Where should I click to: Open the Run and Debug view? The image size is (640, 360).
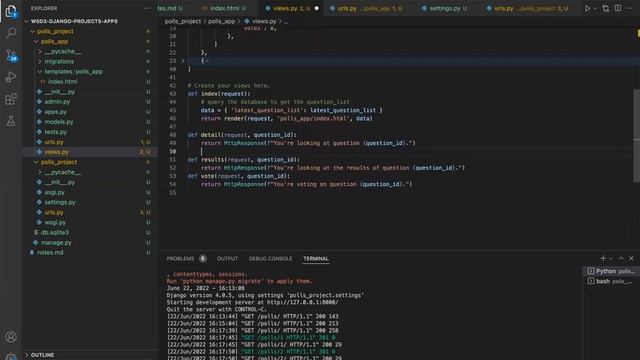(x=11, y=77)
